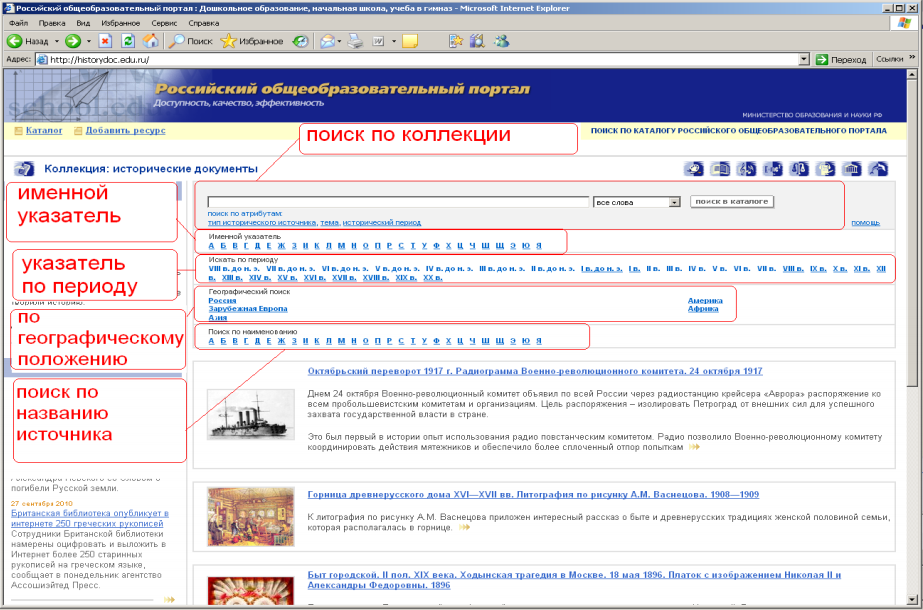The image size is (923, 610).
Task: Click letter А in Поиск по наименованию row
Action: tap(212, 340)
